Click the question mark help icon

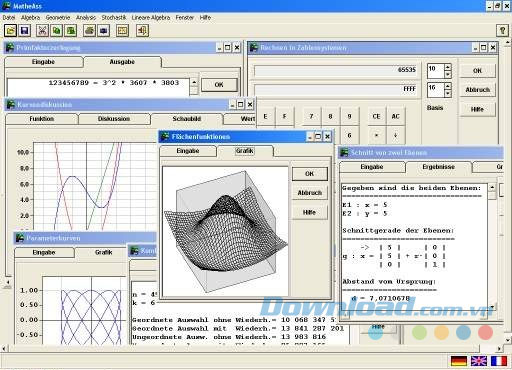[502, 31]
